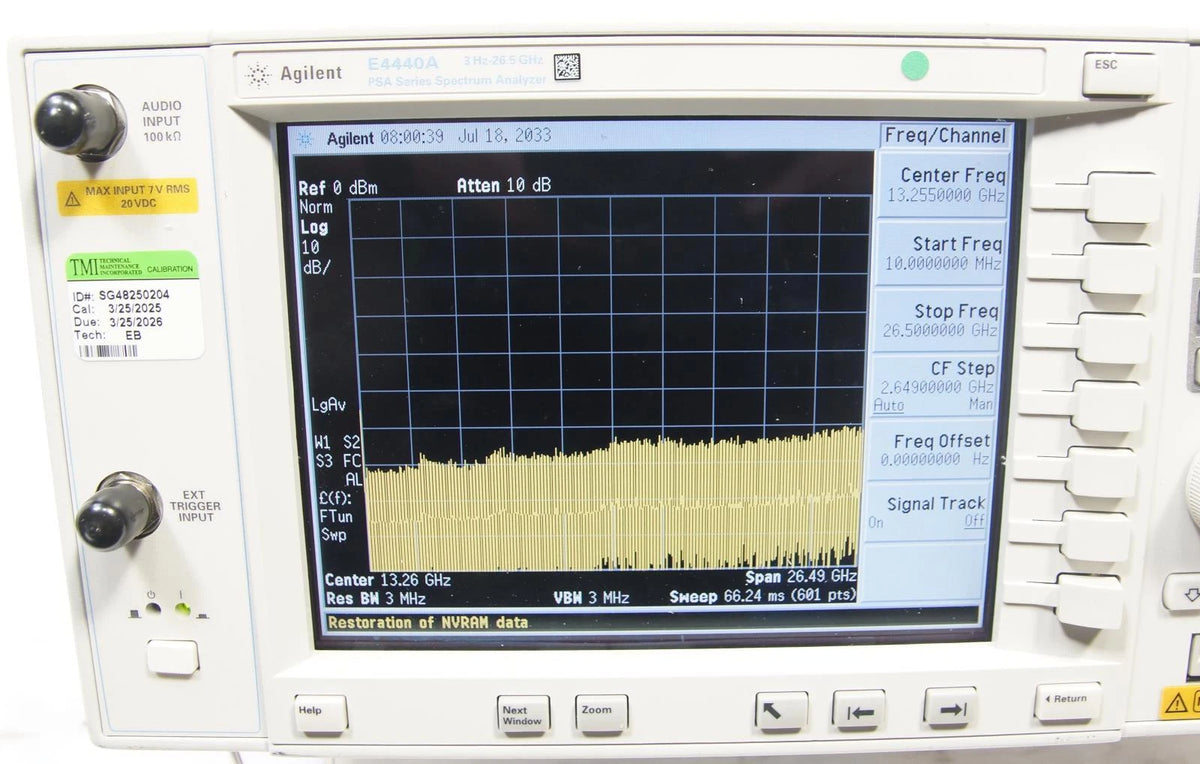1200x764 pixels.
Task: Tap the Zoom key below the screen
Action: [602, 712]
